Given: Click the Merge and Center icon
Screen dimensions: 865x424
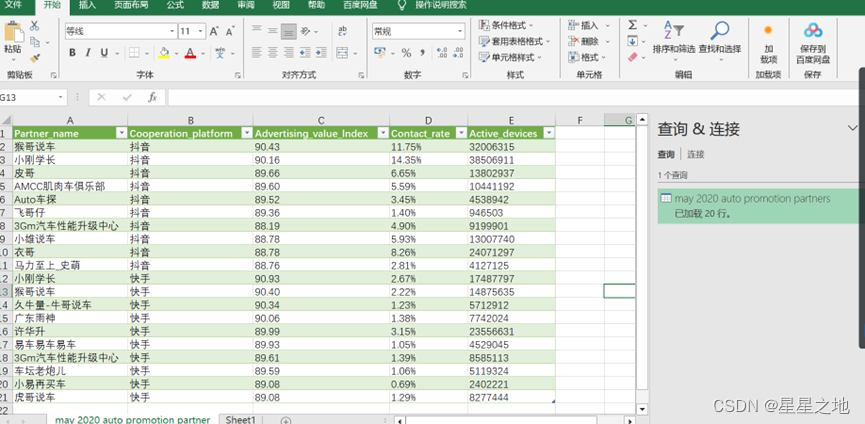Looking at the screenshot, I should coord(343,53).
